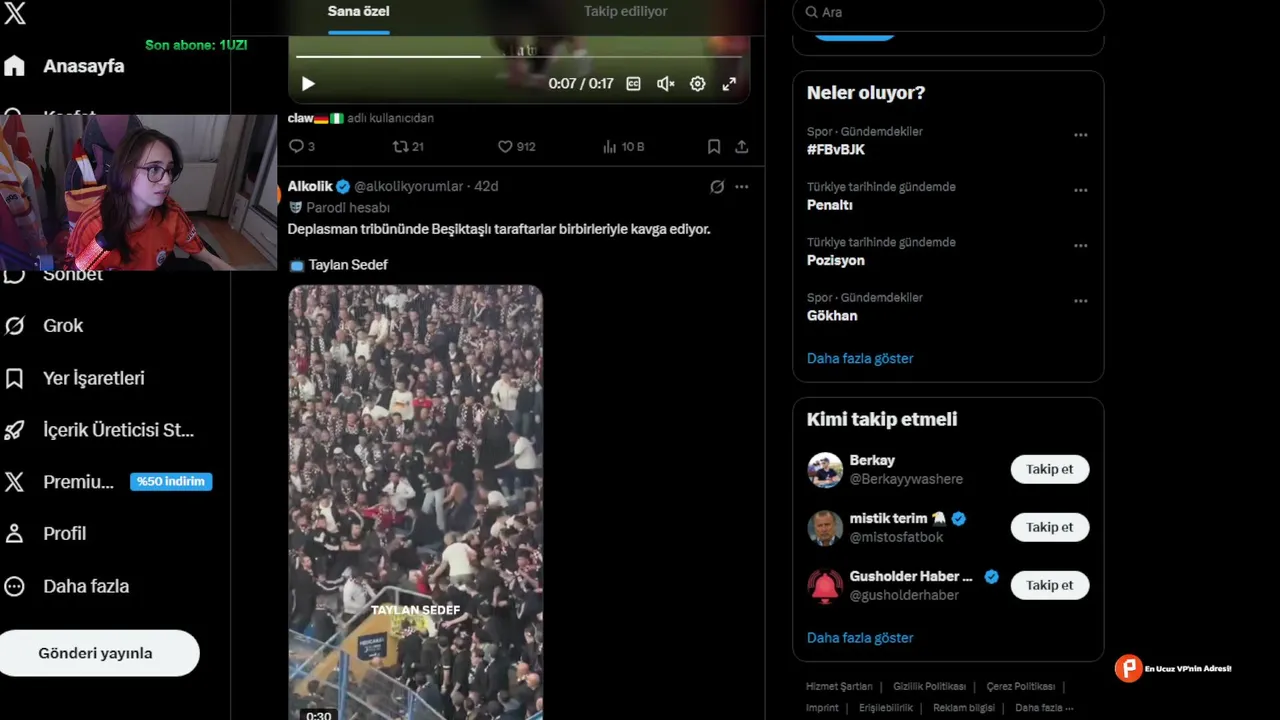The height and width of the screenshot is (720, 1280).
Task: Bookmark the top post
Action: tap(714, 146)
